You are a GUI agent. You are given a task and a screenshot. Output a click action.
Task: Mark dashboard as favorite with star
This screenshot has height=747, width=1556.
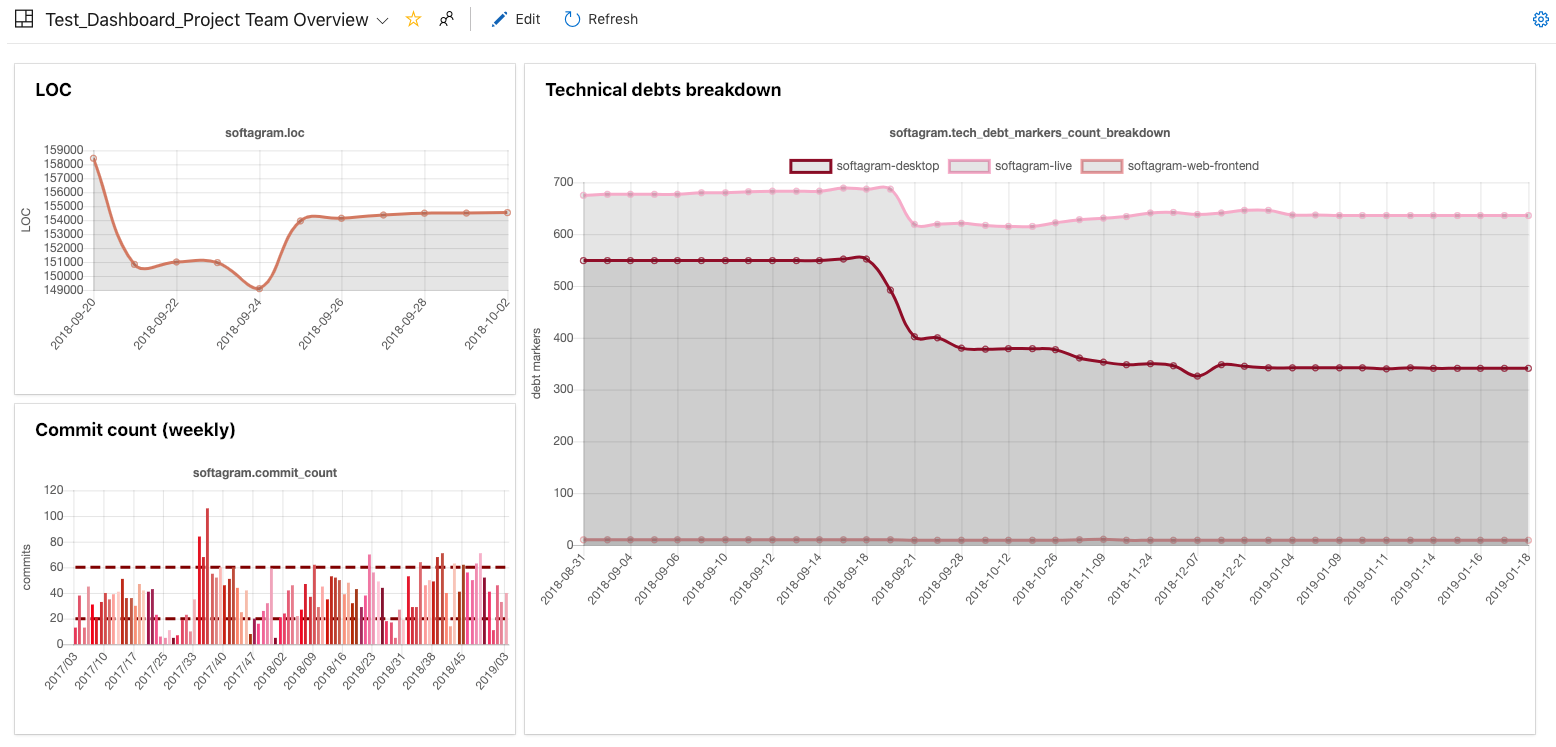pyautogui.click(x=413, y=19)
